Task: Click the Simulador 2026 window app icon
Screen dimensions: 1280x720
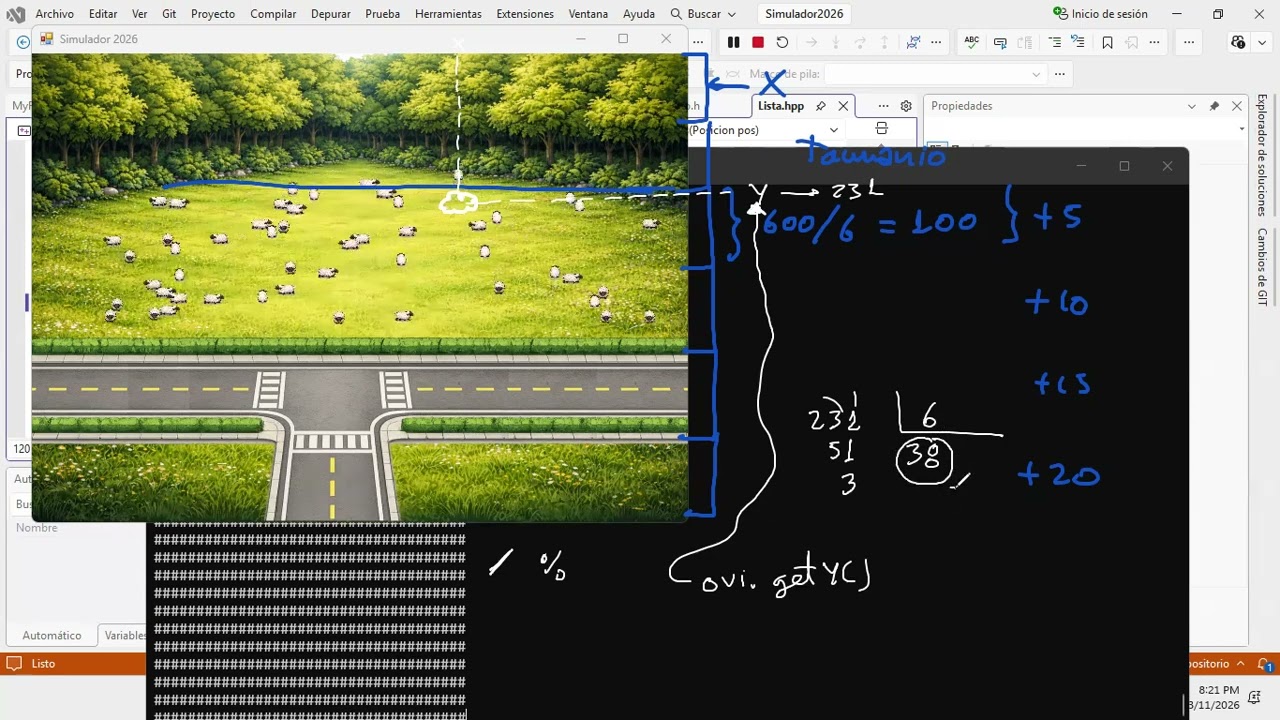Action: pos(46,39)
